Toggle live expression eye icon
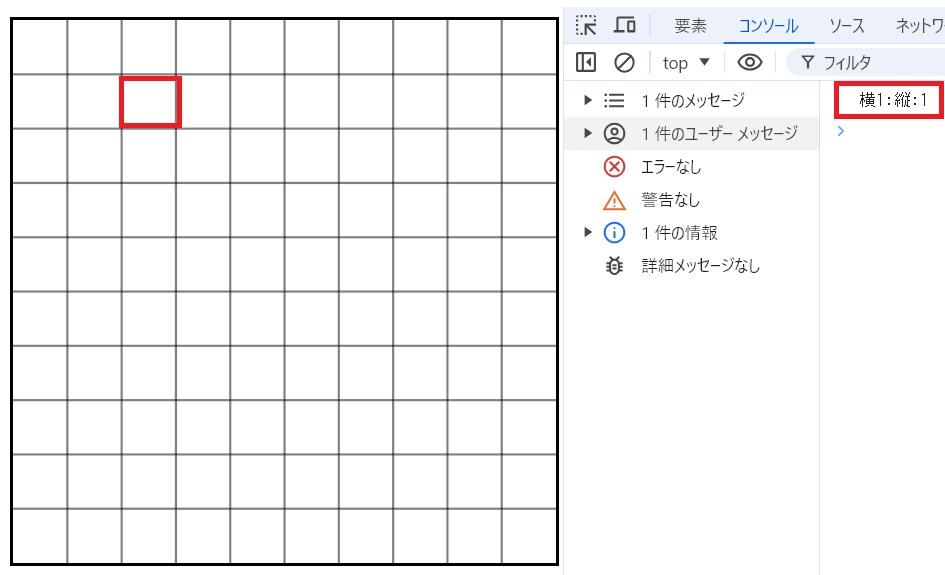This screenshot has height=575, width=945. point(750,62)
